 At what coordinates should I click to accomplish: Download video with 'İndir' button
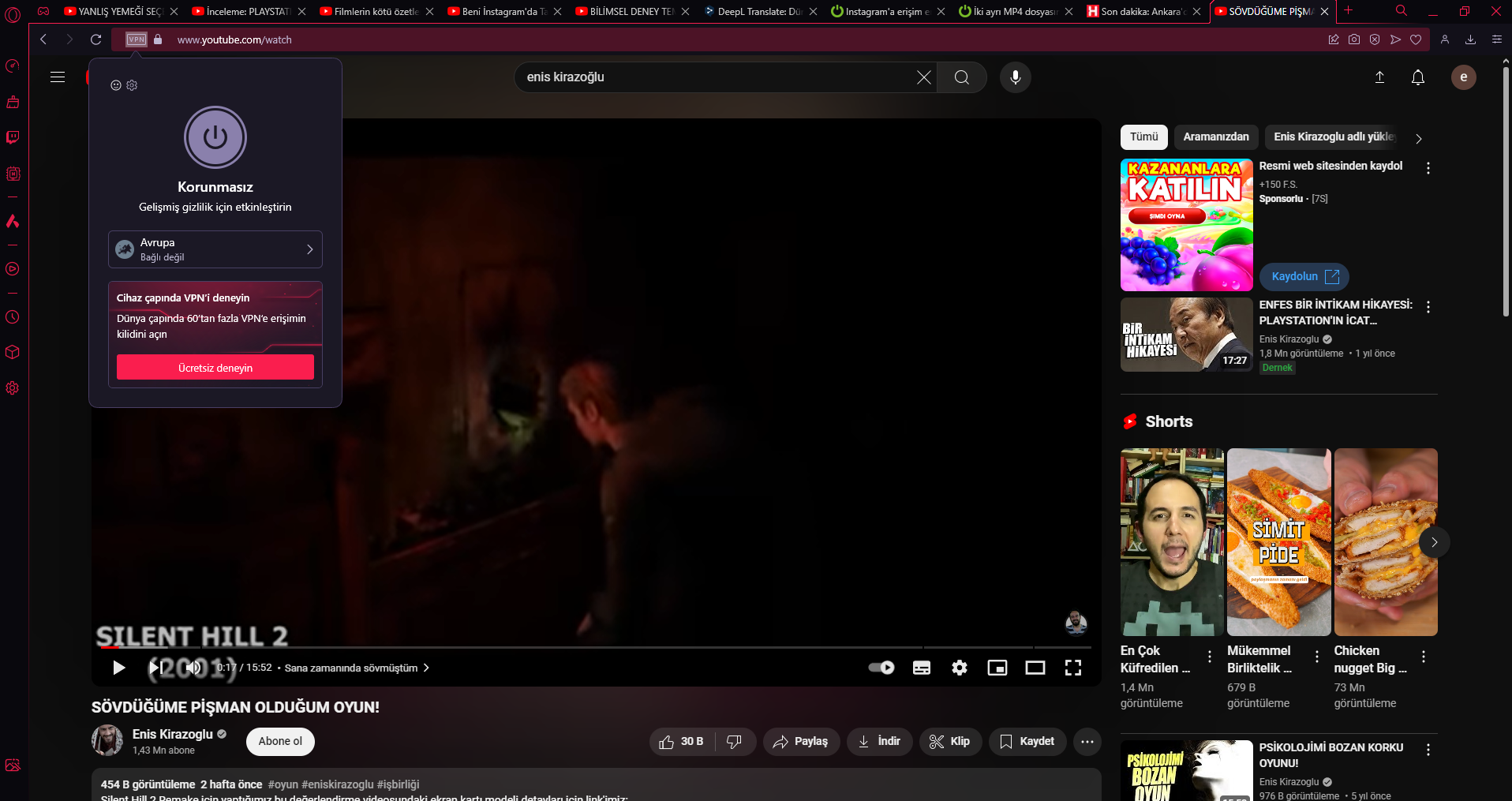[879, 742]
